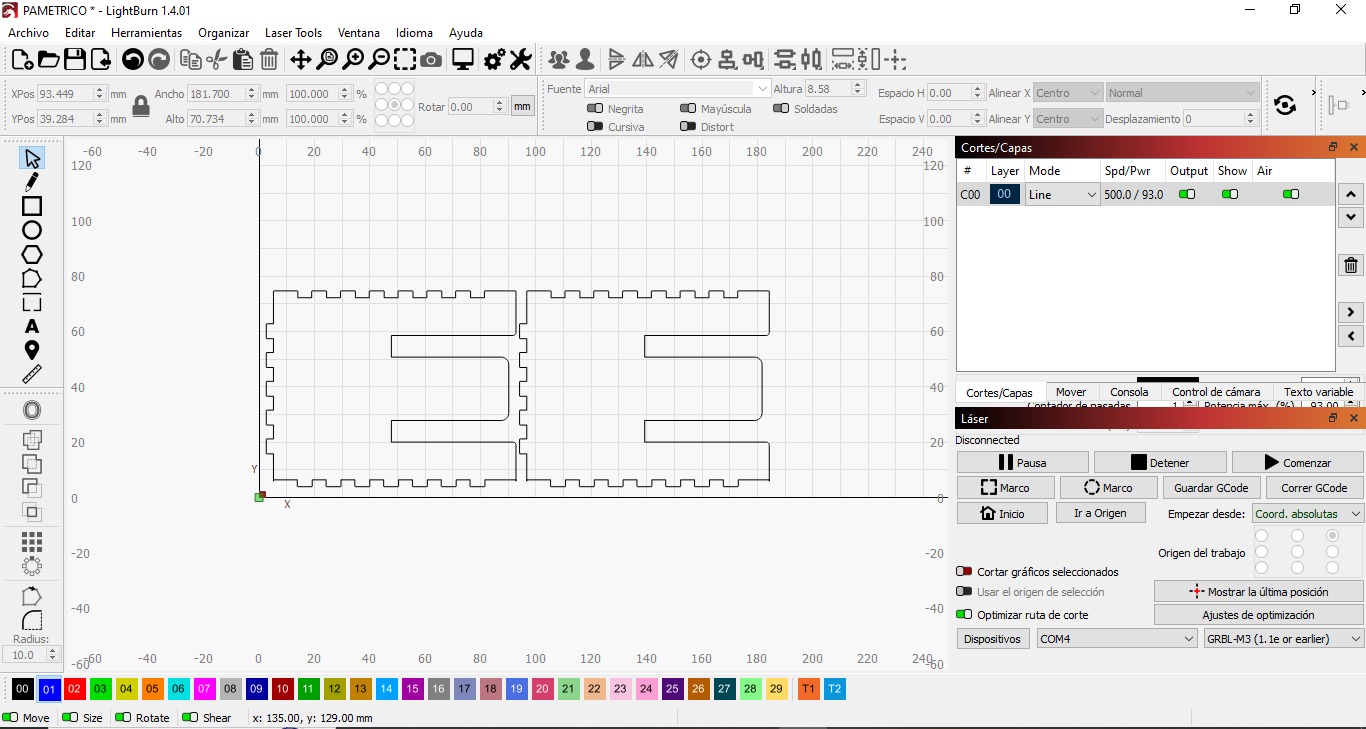Select the arrow Select tool

pyautogui.click(x=32, y=158)
